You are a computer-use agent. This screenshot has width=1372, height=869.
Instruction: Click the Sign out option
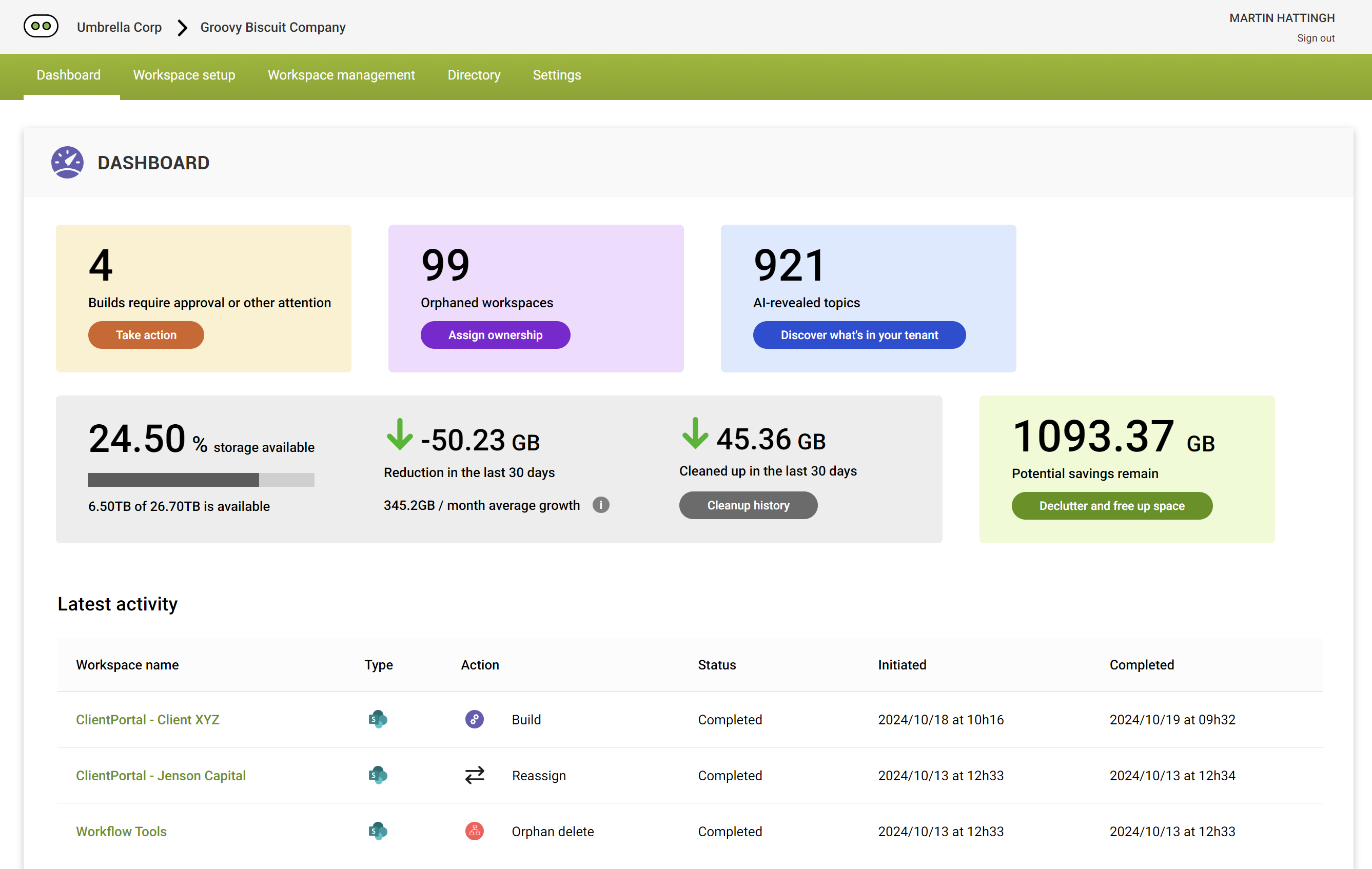click(x=1316, y=37)
